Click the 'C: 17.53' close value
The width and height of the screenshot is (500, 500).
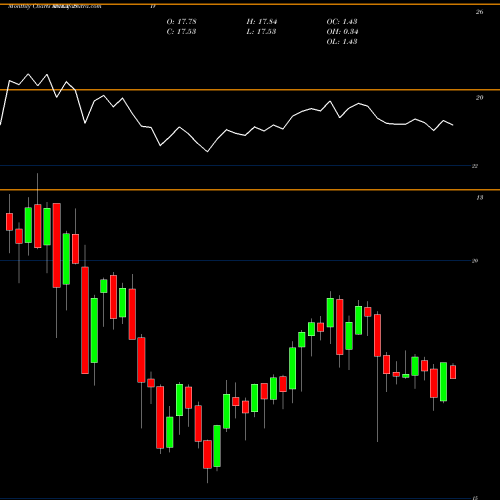coord(181,32)
